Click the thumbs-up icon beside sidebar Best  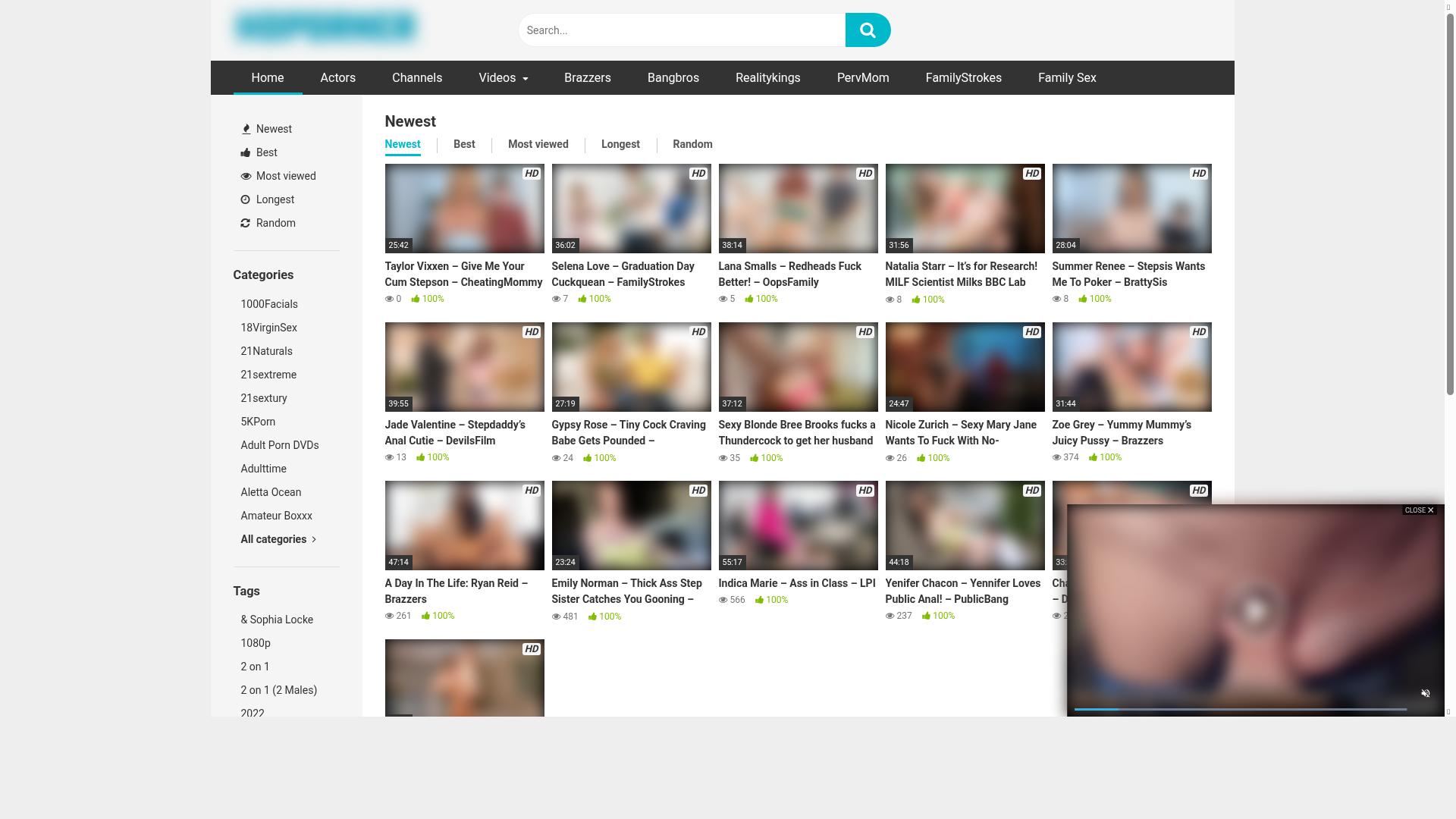tap(246, 152)
